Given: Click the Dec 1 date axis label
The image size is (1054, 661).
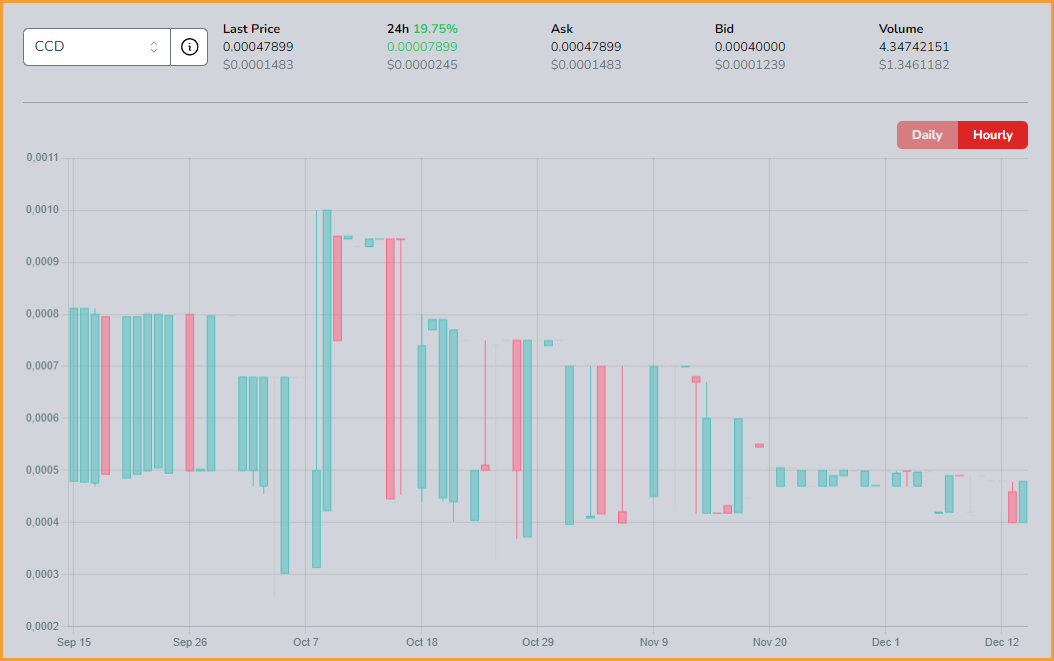Looking at the screenshot, I should tap(885, 642).
